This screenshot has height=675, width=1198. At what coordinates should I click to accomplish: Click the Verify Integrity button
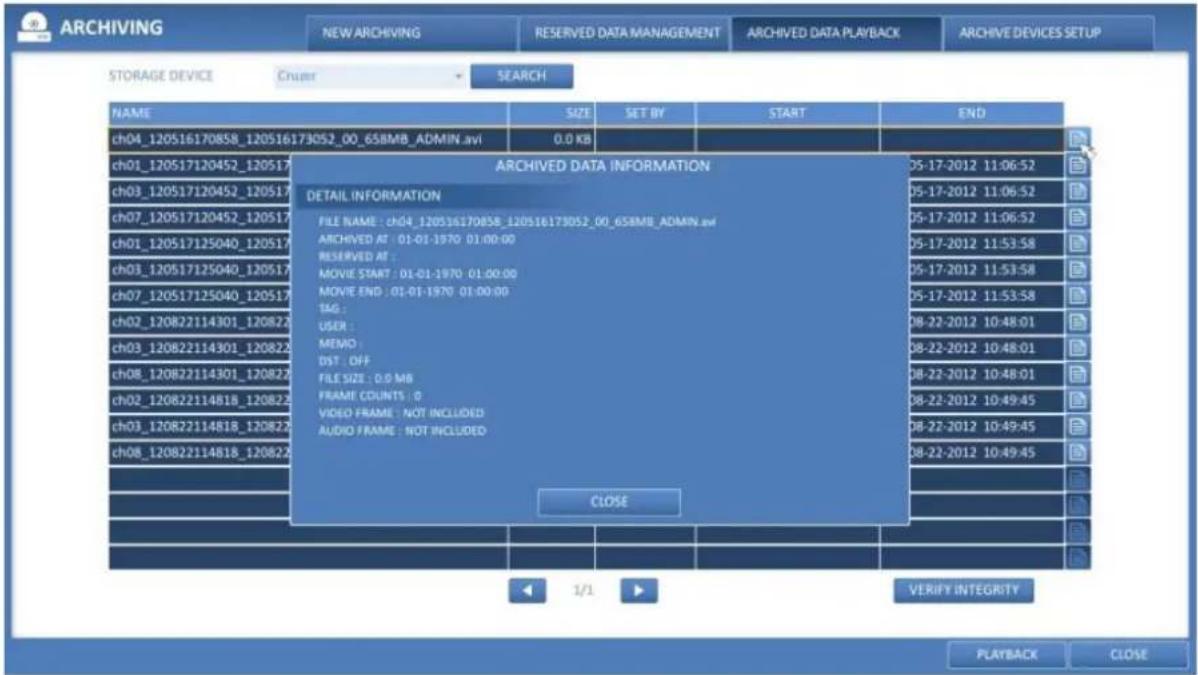(x=963, y=590)
